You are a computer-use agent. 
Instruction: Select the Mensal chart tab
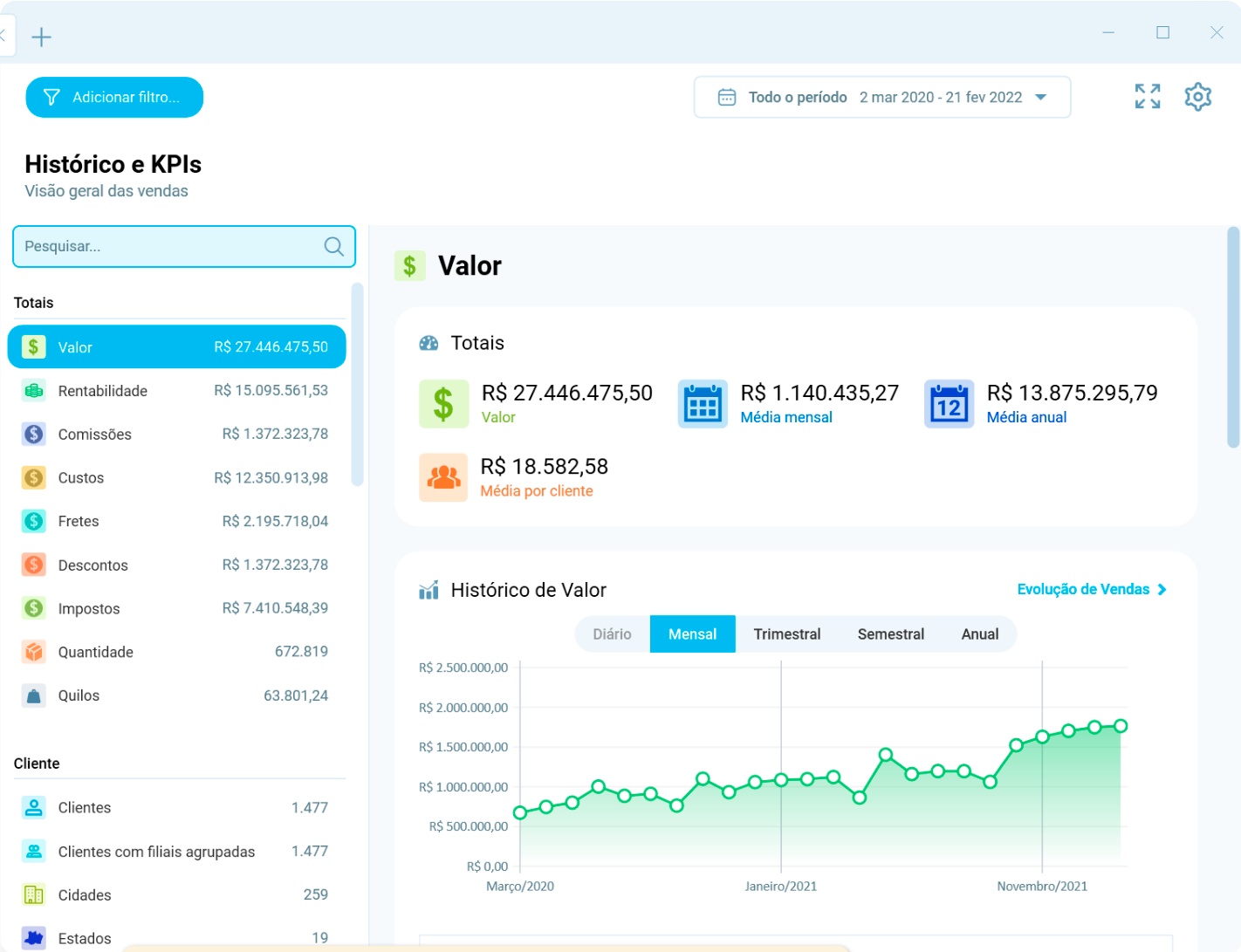coord(693,634)
